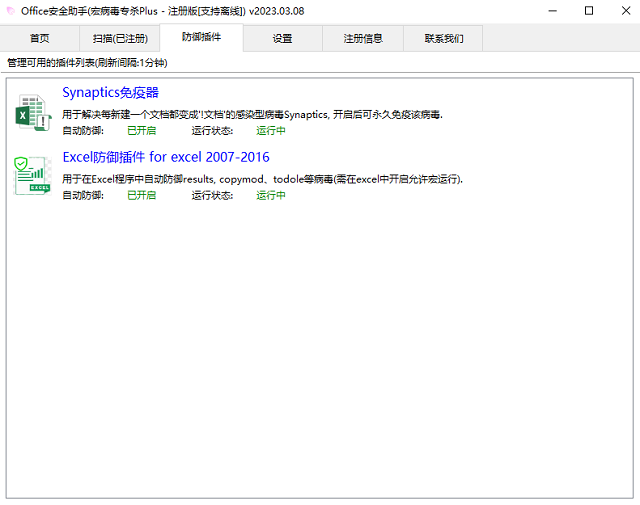Go to the 设置 tab

(x=282, y=38)
